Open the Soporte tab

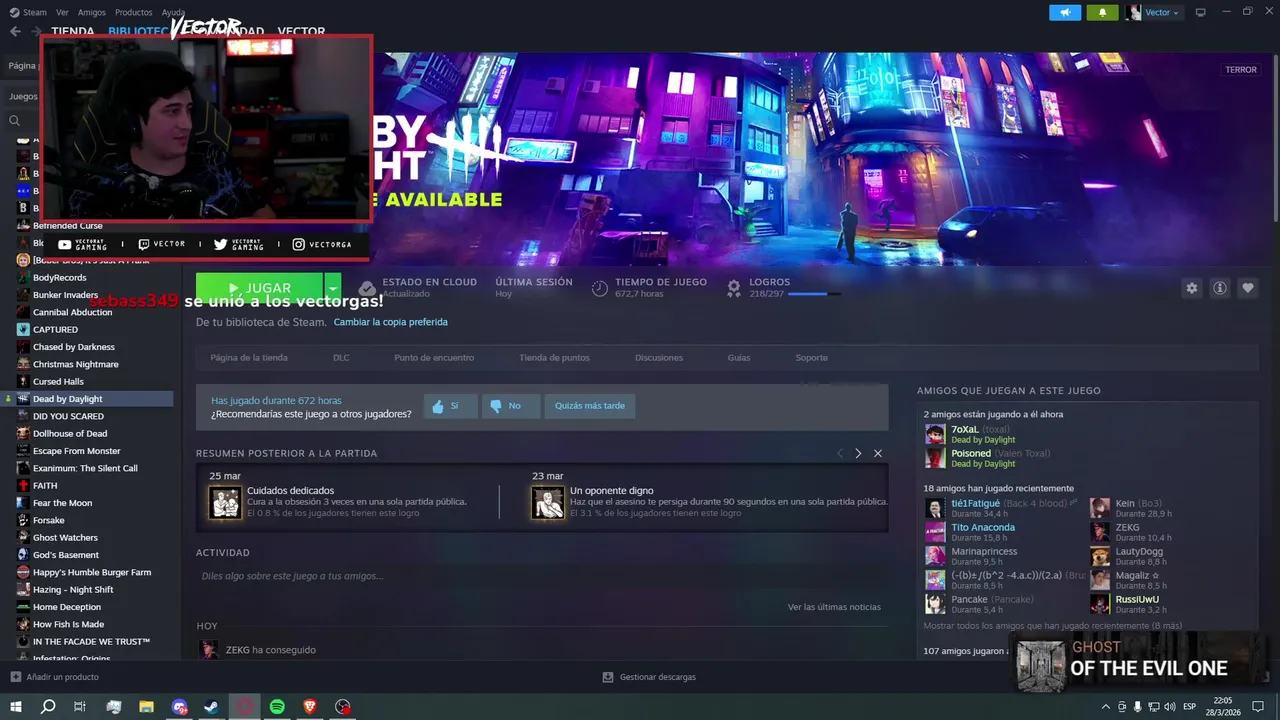(x=812, y=357)
